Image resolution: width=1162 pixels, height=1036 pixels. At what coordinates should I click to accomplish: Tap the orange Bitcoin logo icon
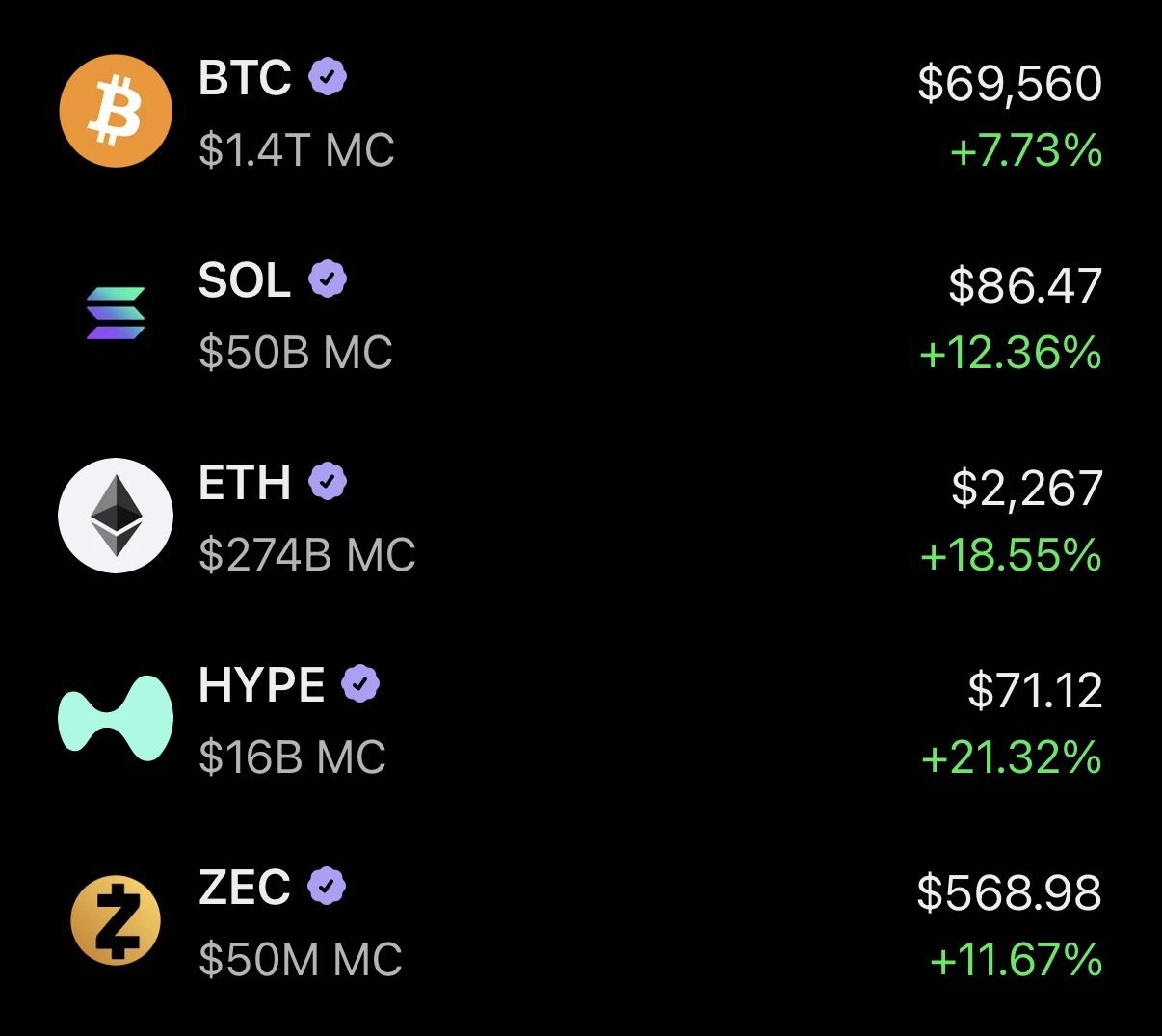(116, 111)
